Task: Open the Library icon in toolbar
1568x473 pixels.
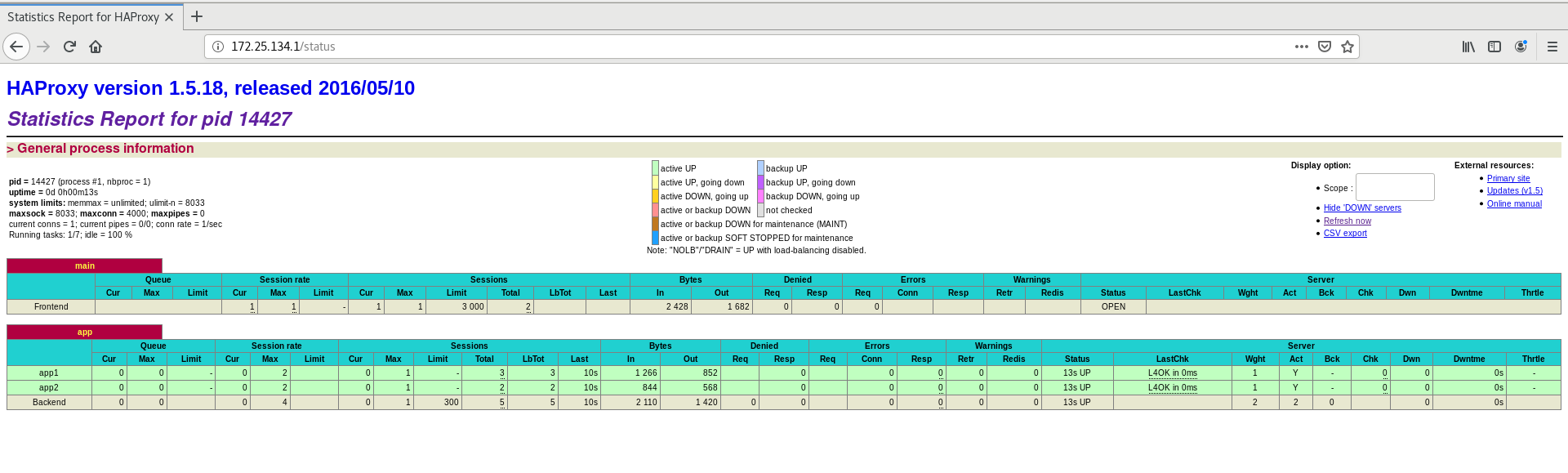Action: tap(1468, 47)
